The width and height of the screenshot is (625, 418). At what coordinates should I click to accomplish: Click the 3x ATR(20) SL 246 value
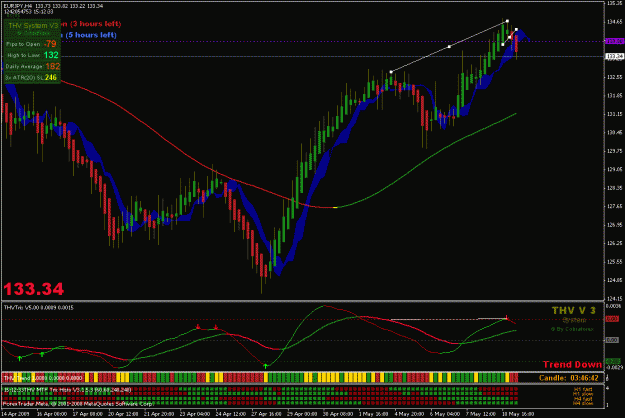pos(51,77)
